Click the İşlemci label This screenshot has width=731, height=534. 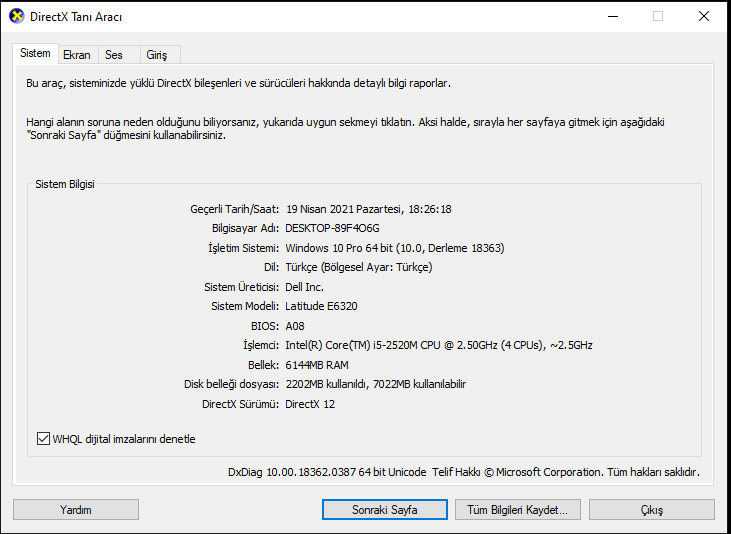pos(261,346)
